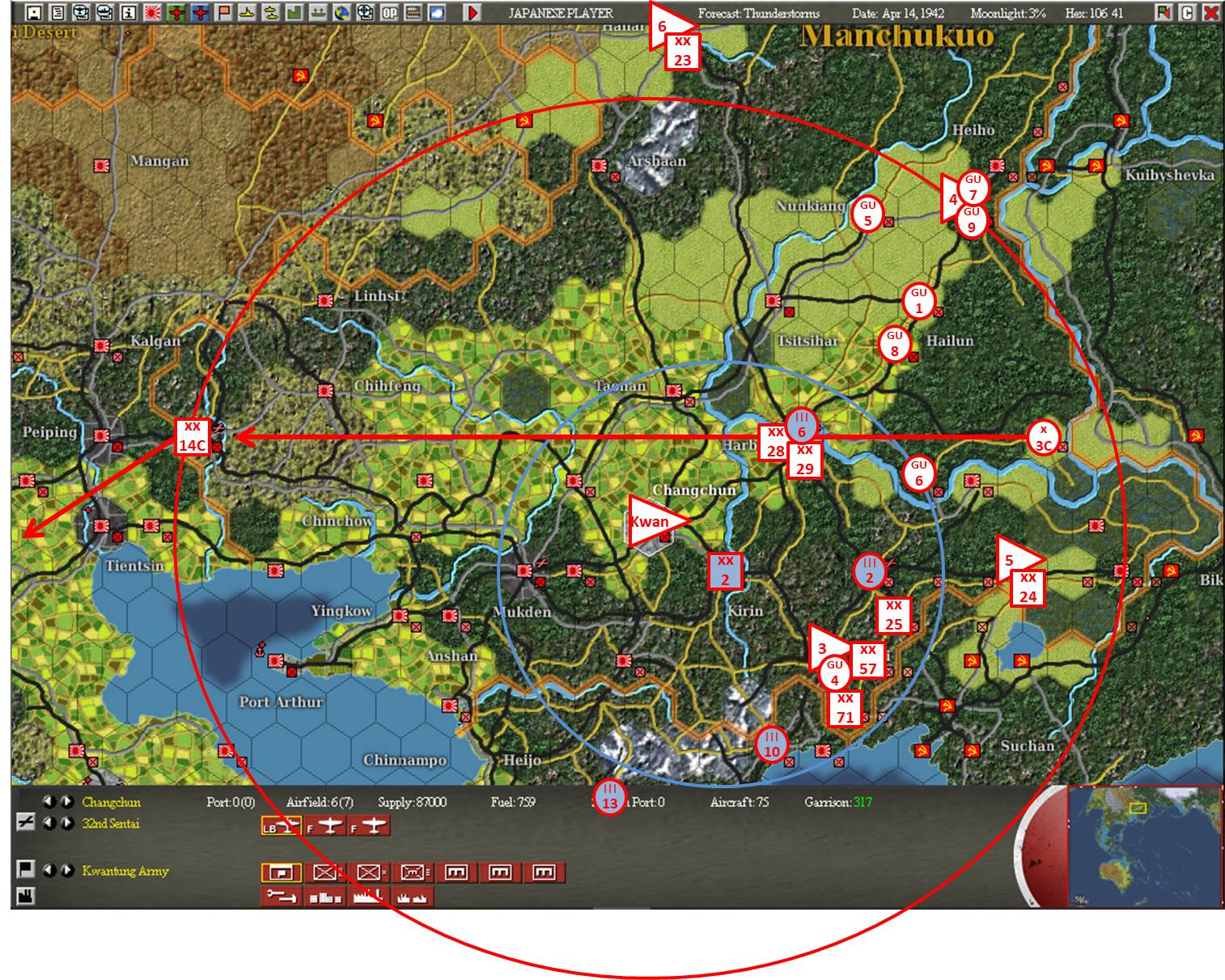1225x980 pixels.
Task: Click the Tsitsihar city label on the map
Action: [x=807, y=341]
